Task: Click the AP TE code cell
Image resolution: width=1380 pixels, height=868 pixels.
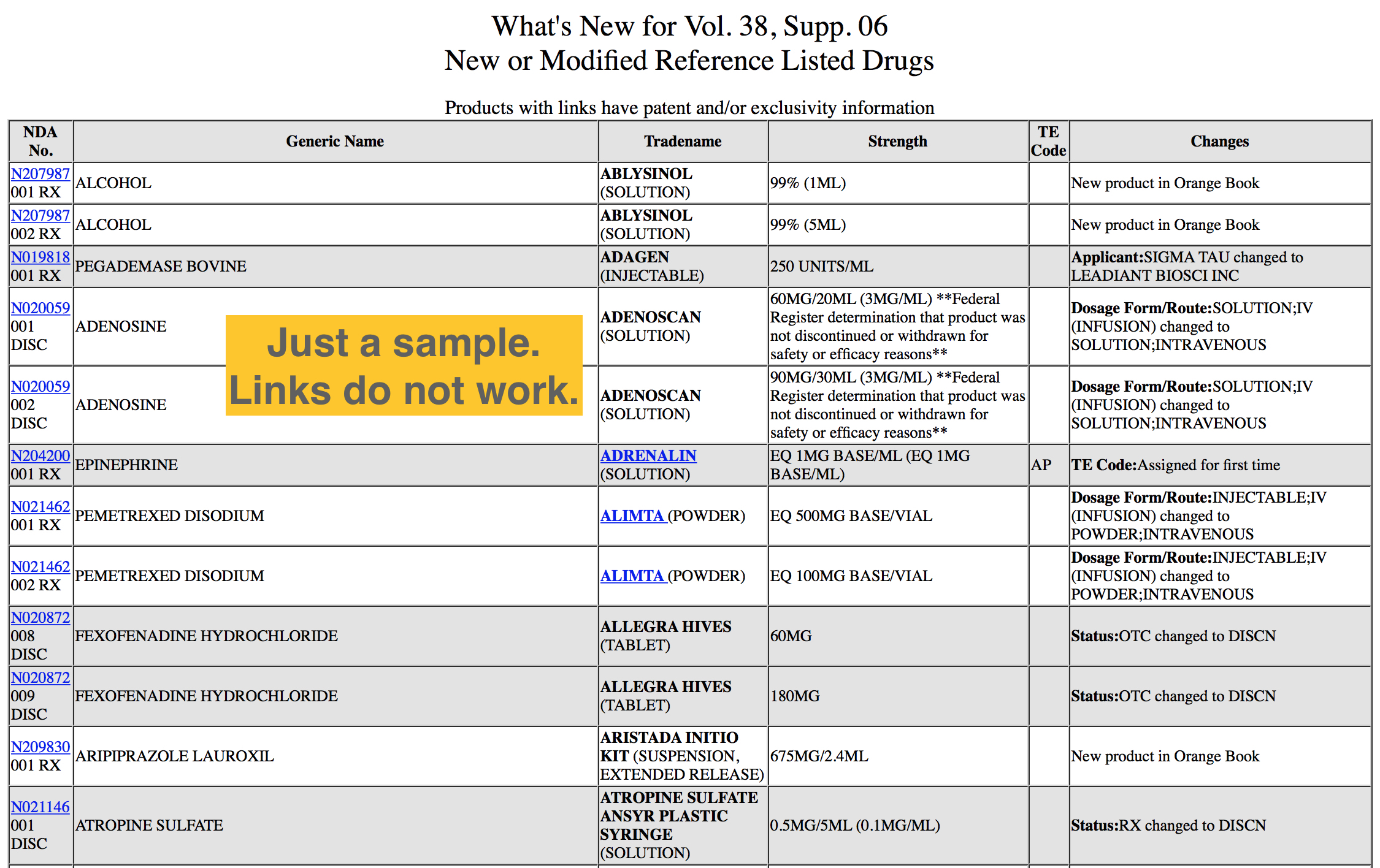Action: [x=1049, y=465]
